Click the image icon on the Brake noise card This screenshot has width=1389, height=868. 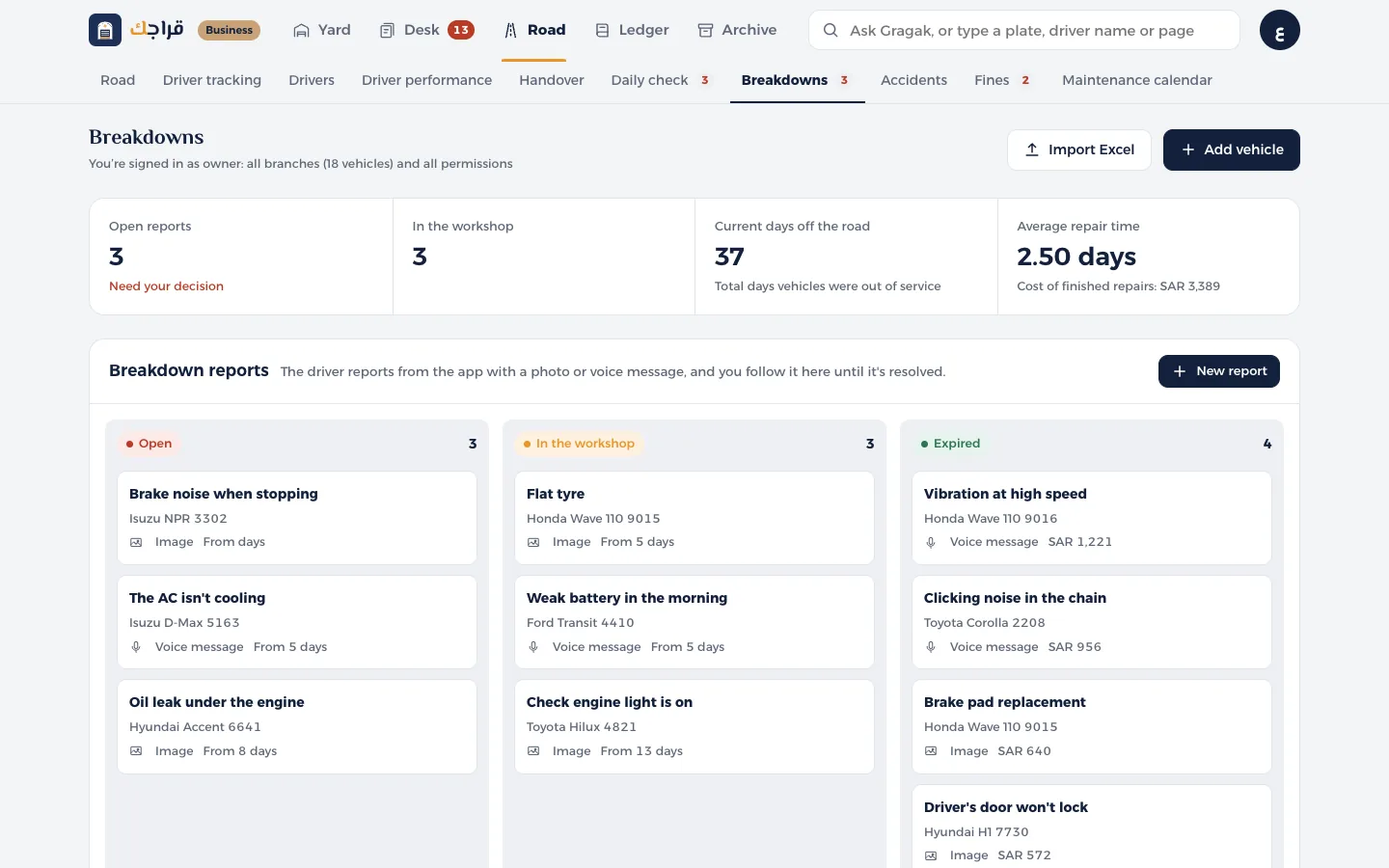coord(136,542)
